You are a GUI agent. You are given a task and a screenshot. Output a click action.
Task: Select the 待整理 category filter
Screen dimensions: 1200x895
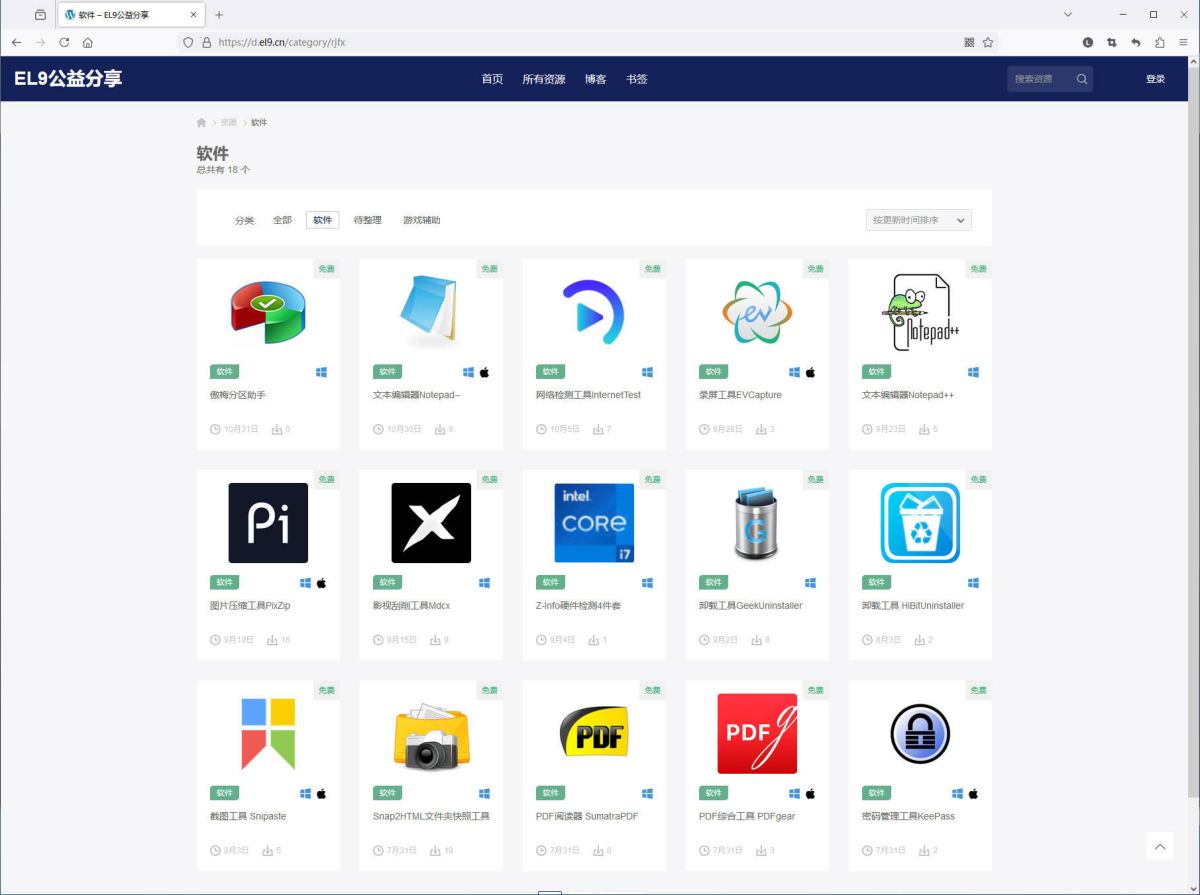click(x=367, y=220)
